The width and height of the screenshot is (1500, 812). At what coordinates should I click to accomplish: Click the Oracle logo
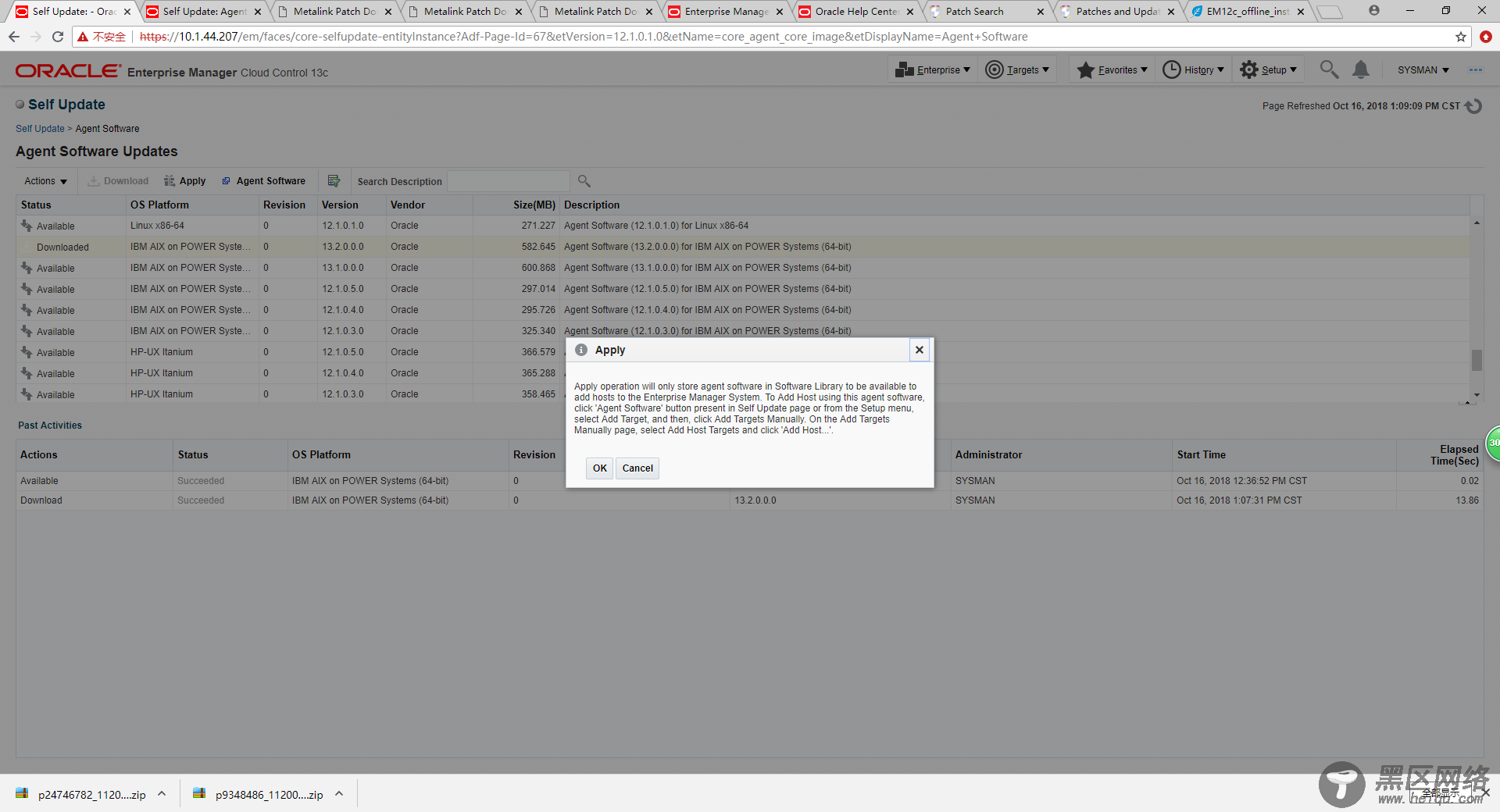coord(68,71)
